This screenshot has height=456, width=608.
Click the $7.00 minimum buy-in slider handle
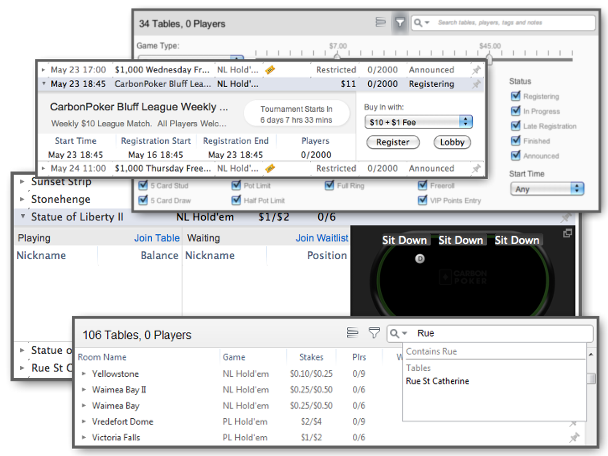pos(337,56)
